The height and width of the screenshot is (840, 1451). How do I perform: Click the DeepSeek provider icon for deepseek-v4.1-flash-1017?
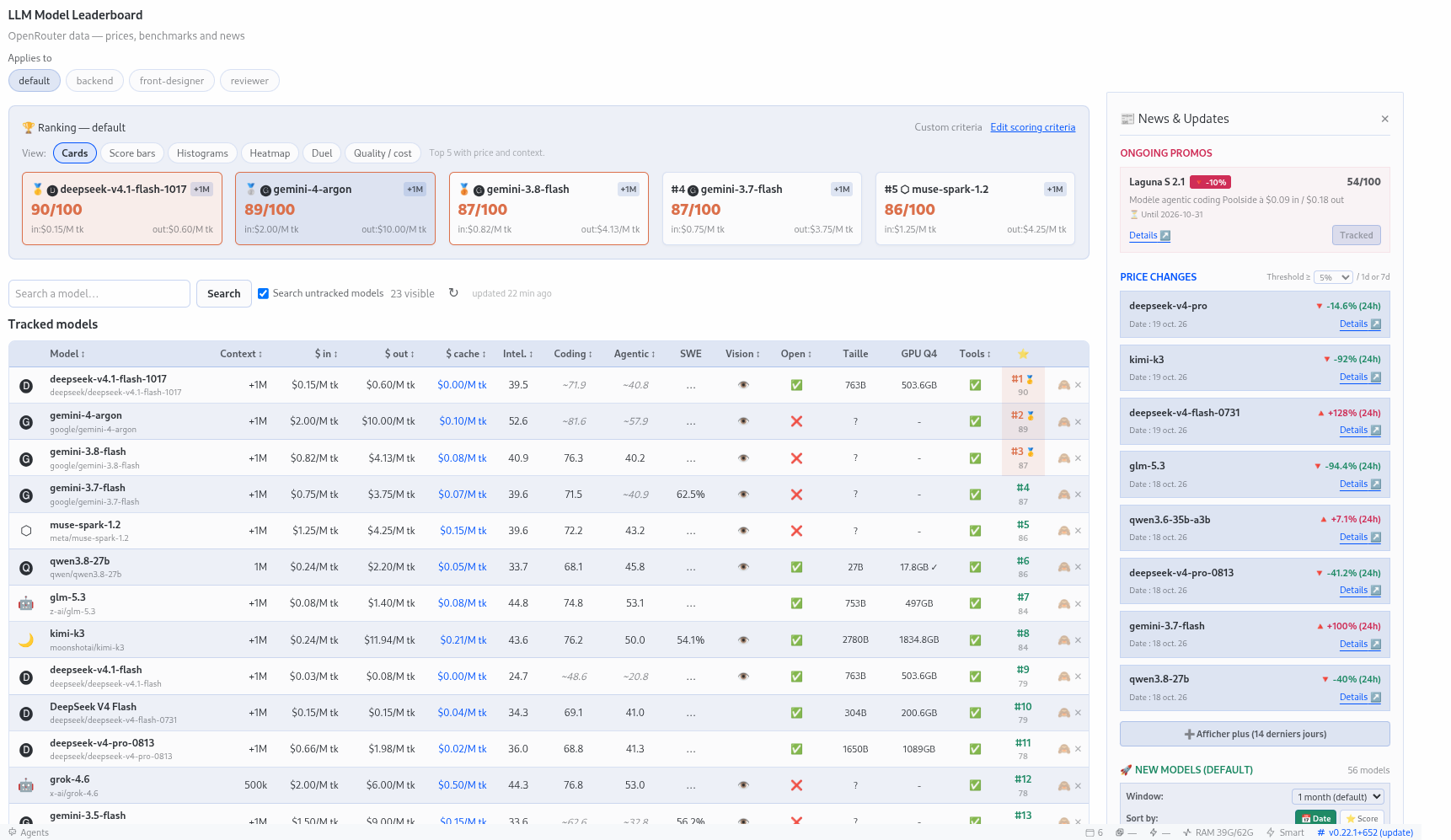26,386
